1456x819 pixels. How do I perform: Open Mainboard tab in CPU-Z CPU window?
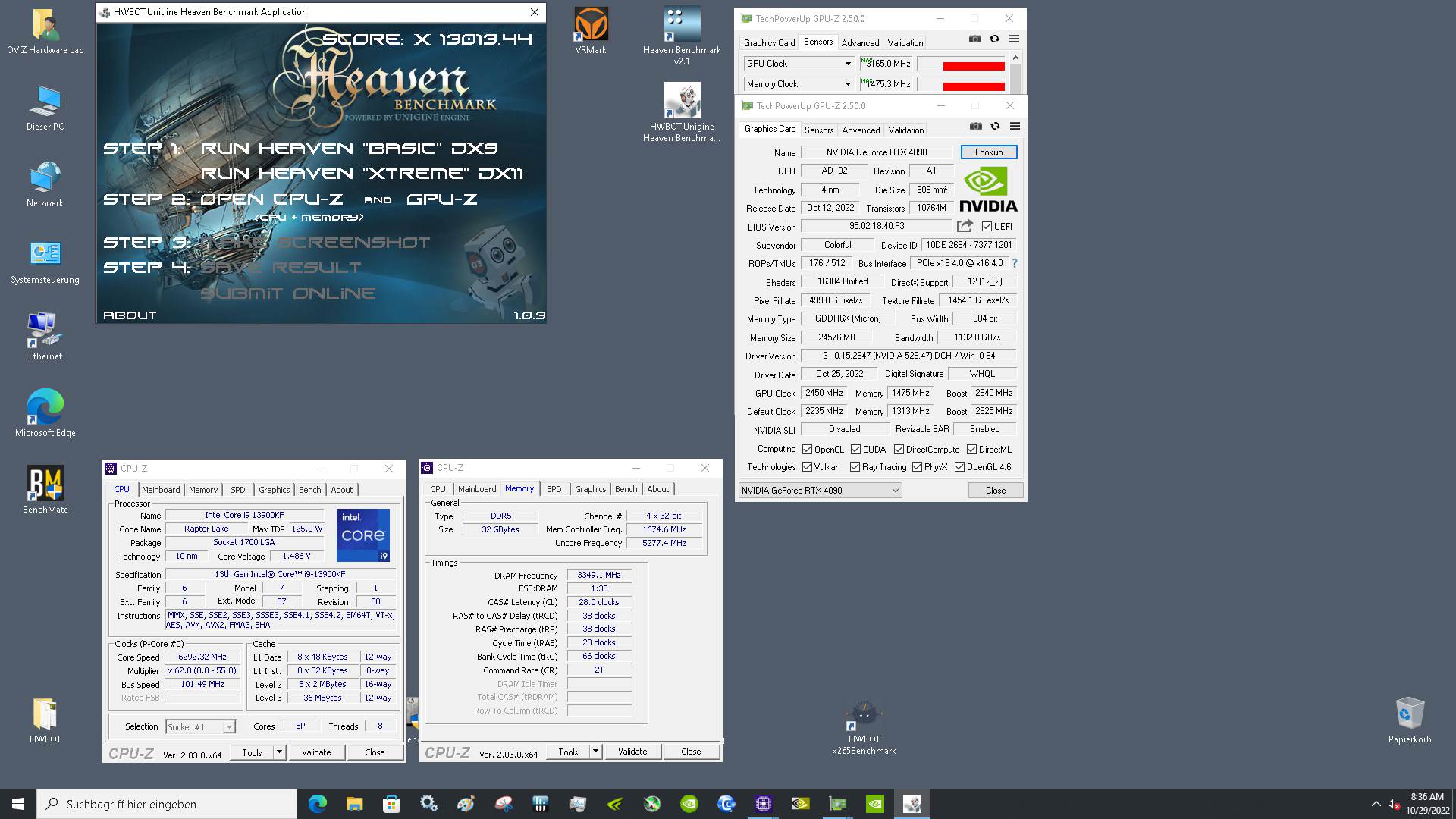click(x=161, y=490)
